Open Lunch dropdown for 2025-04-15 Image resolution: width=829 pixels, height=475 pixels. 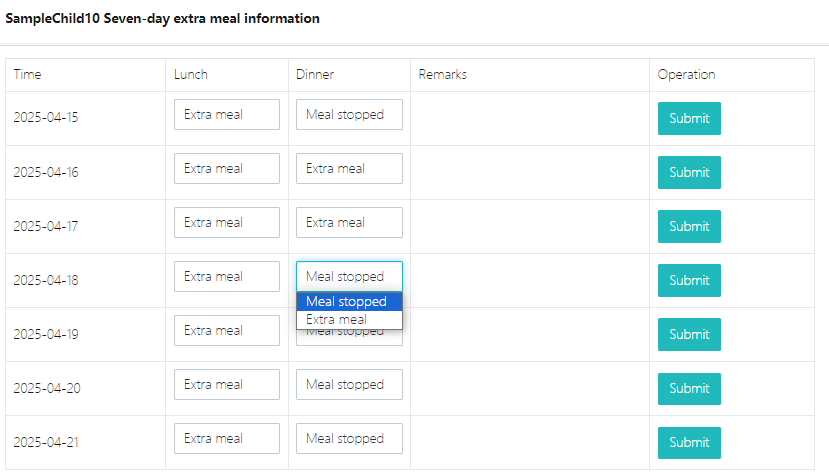coord(227,115)
